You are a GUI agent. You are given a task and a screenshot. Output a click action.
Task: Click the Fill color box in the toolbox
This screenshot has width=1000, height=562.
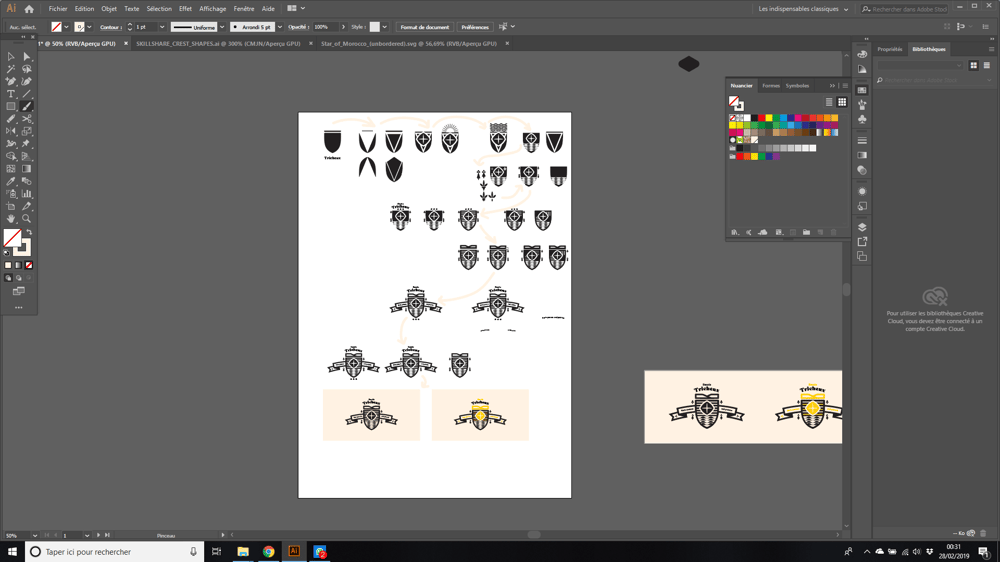[x=12, y=237]
